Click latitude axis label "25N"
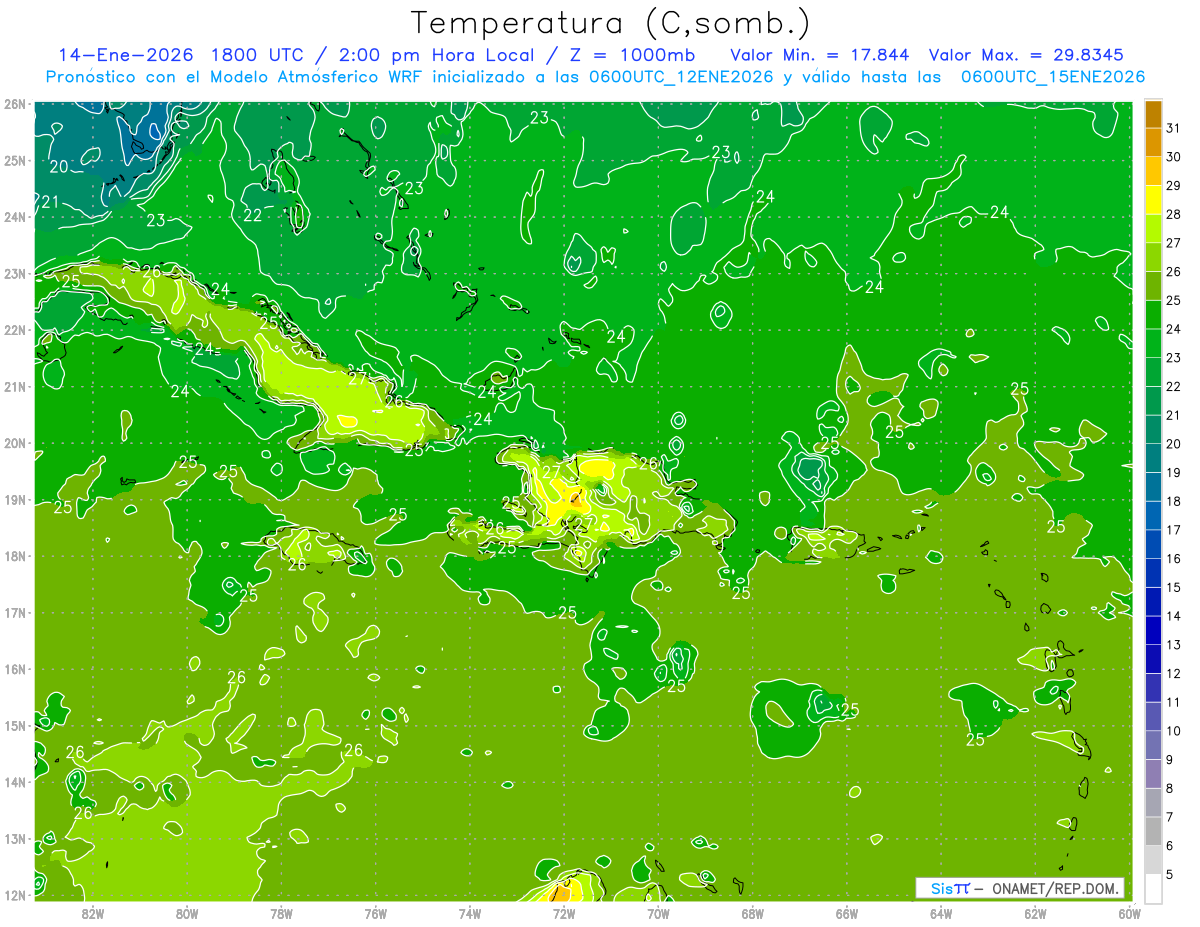Image resolution: width=1200 pixels, height=927 pixels. point(14,161)
